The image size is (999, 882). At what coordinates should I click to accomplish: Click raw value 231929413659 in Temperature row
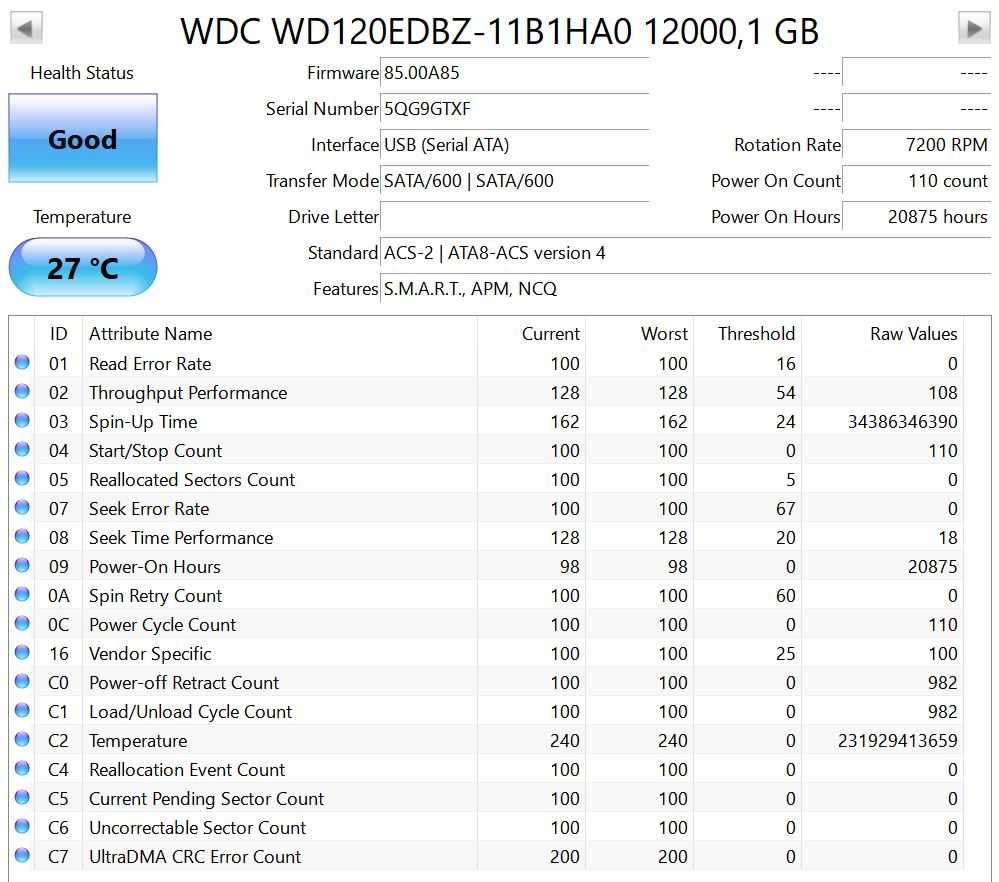[898, 741]
